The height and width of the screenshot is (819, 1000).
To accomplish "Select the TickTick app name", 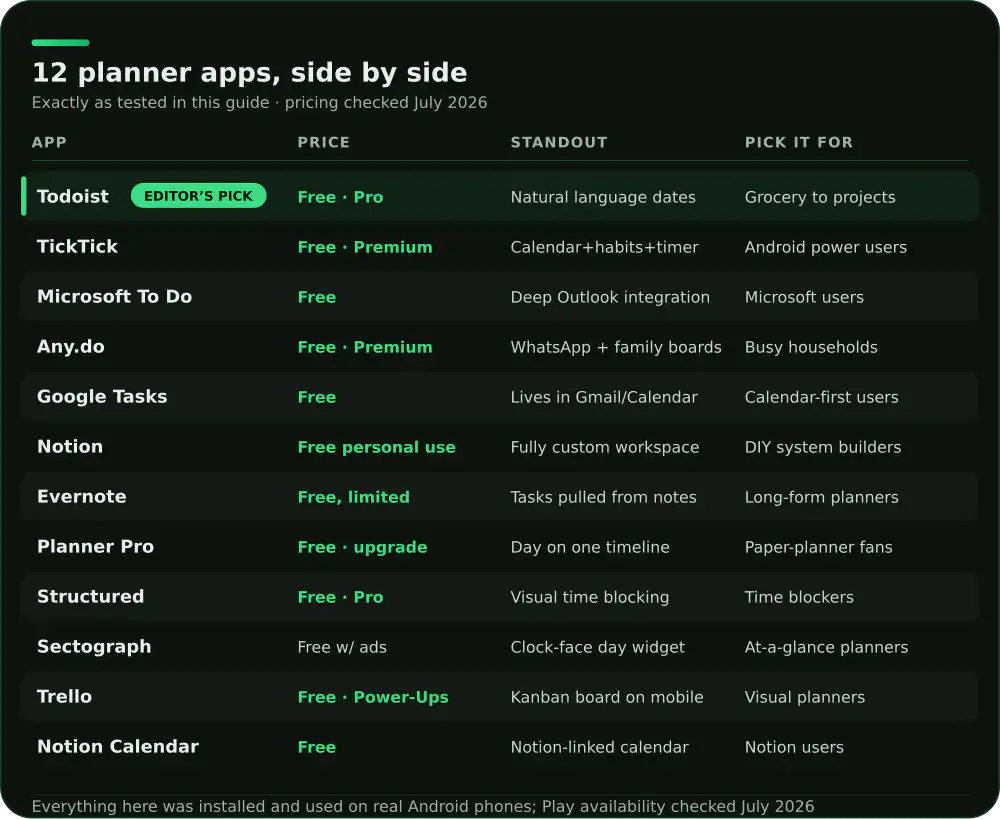I will tap(77, 246).
